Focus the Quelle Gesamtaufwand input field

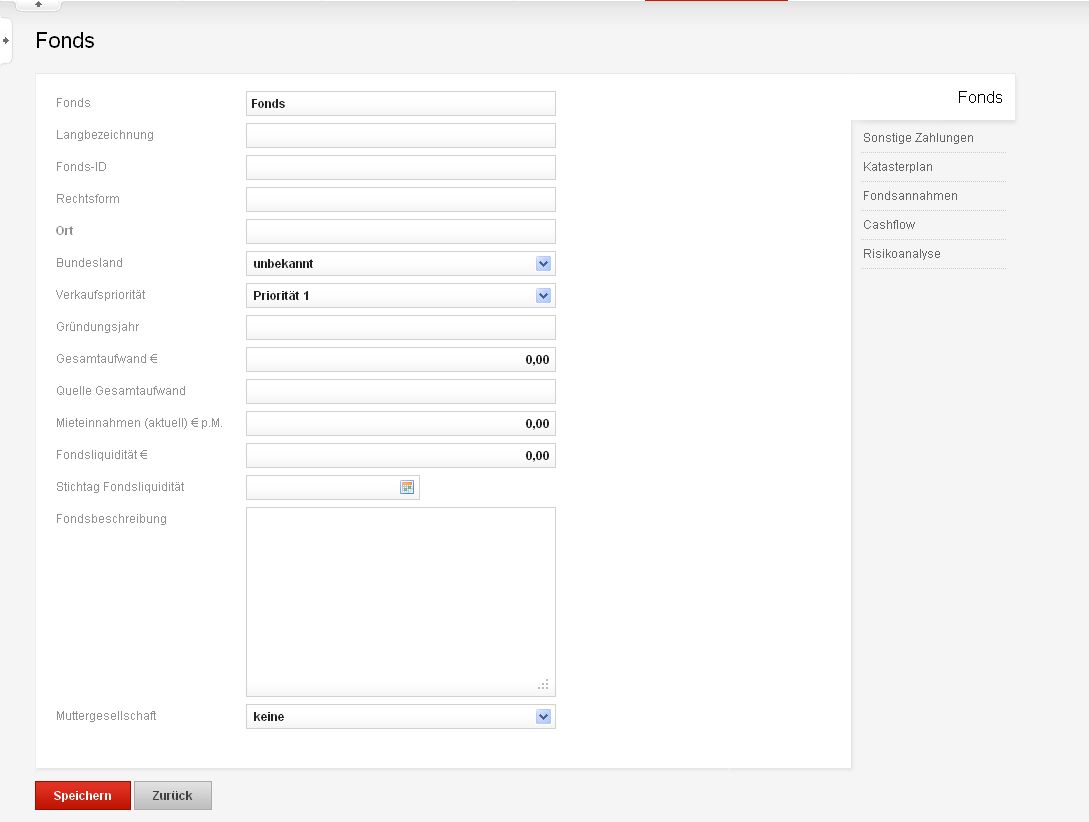[x=401, y=391]
